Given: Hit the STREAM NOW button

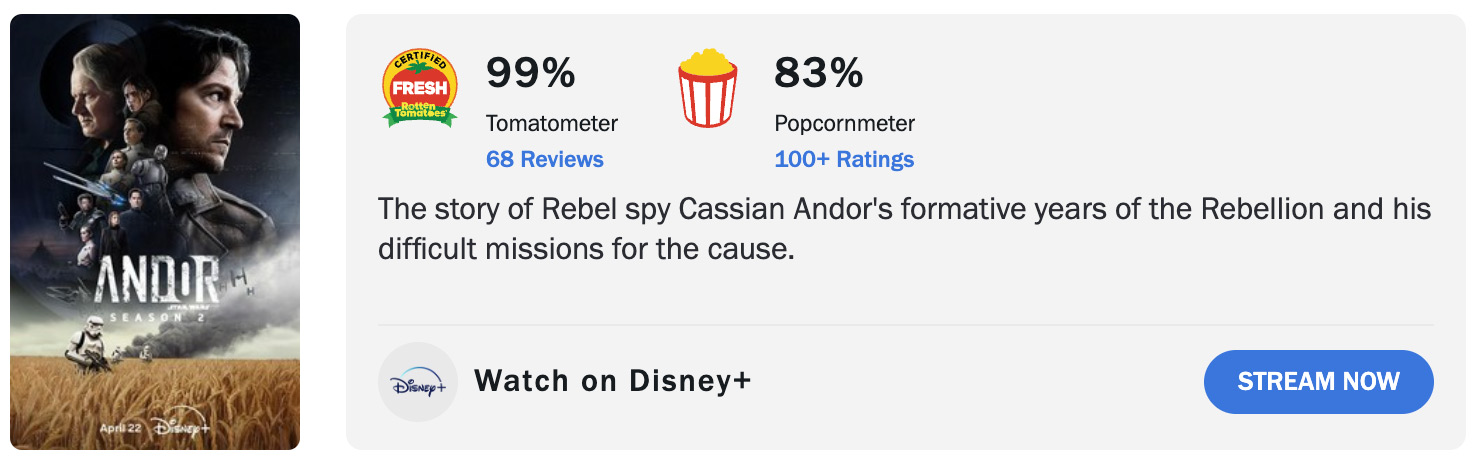Looking at the screenshot, I should pos(1319,382).
